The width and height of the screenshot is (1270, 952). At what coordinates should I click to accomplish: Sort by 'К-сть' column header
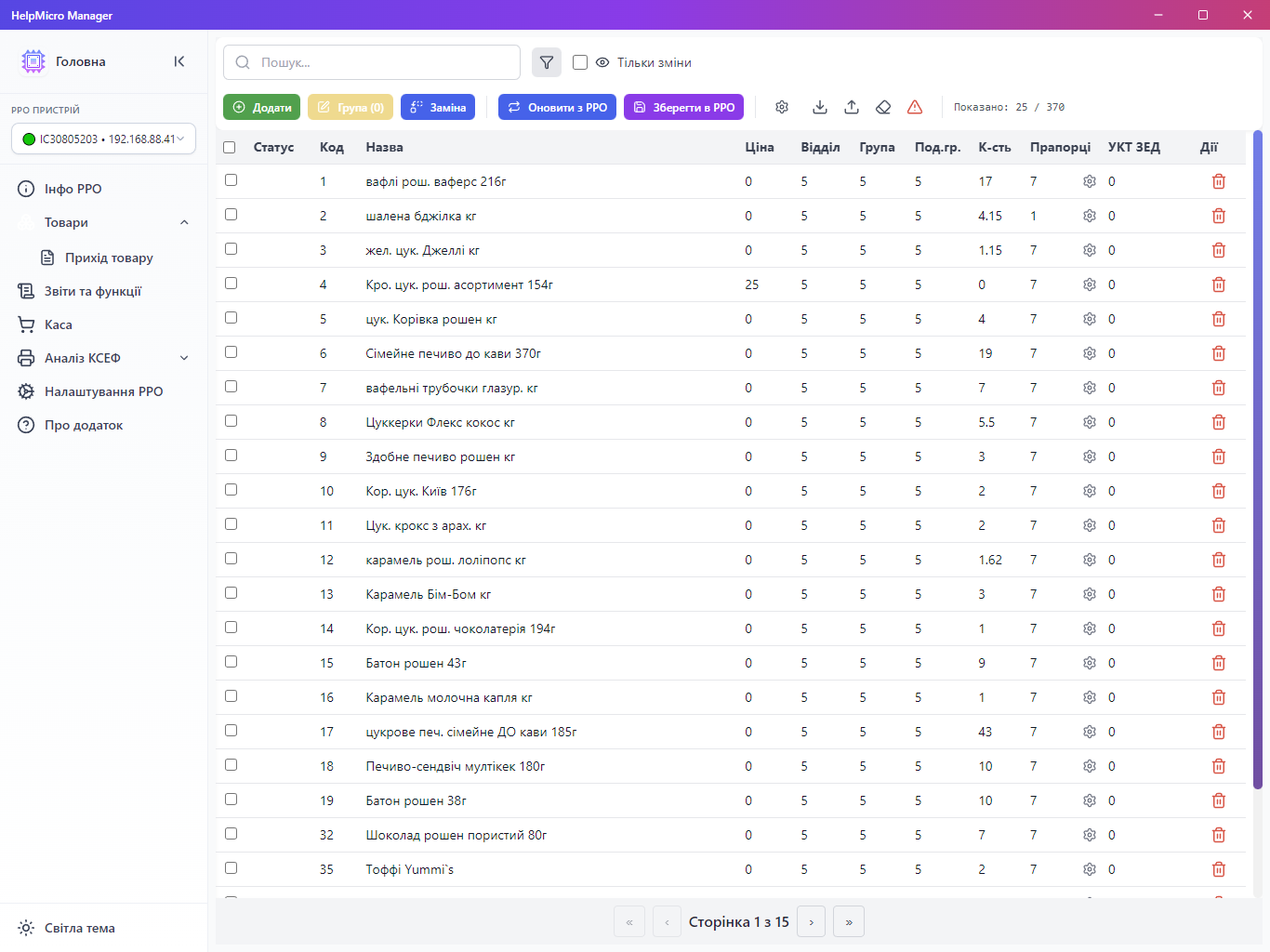tap(995, 147)
